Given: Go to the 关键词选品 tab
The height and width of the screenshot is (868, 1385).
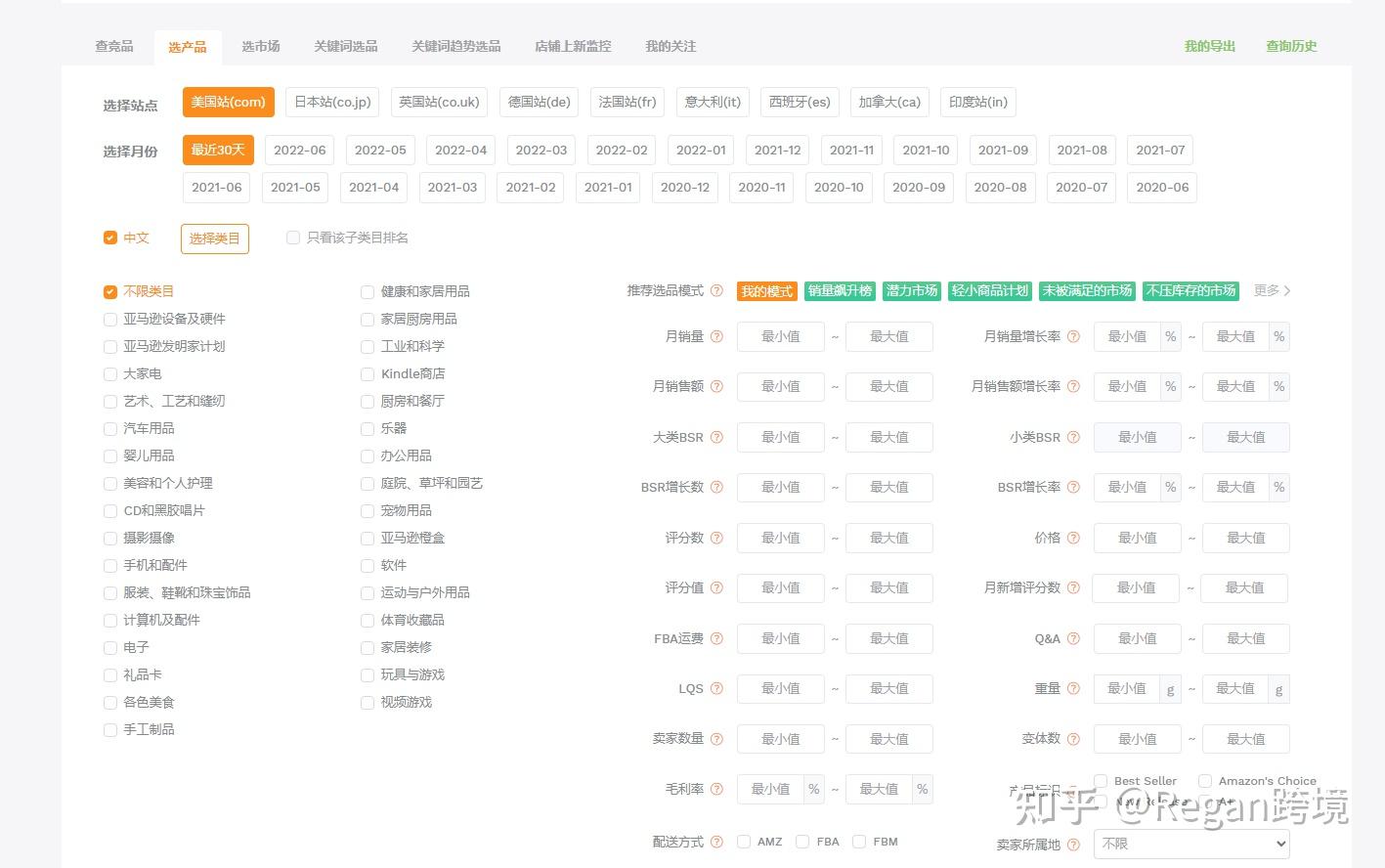Looking at the screenshot, I should pos(346,46).
